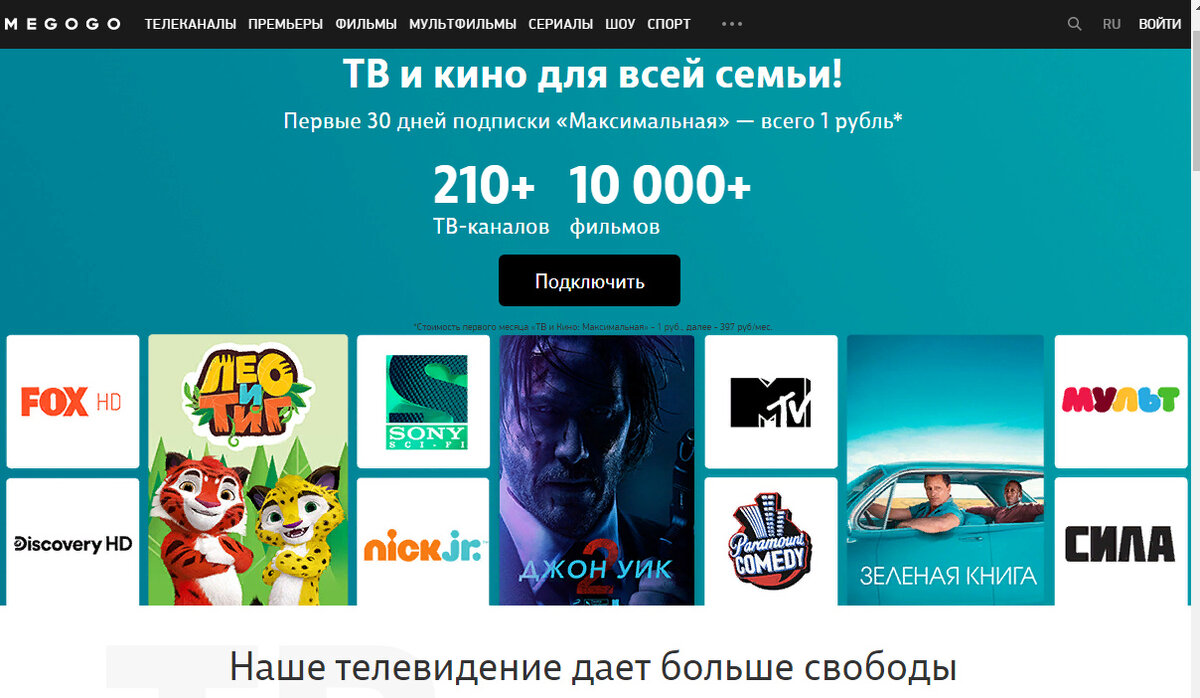Open the search magnifier icon
Screen dimensions: 1200x698
point(1074,24)
